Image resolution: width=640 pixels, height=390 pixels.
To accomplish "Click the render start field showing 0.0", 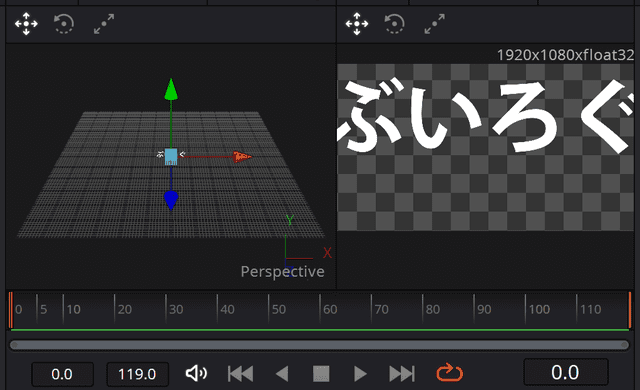I will tap(62, 374).
